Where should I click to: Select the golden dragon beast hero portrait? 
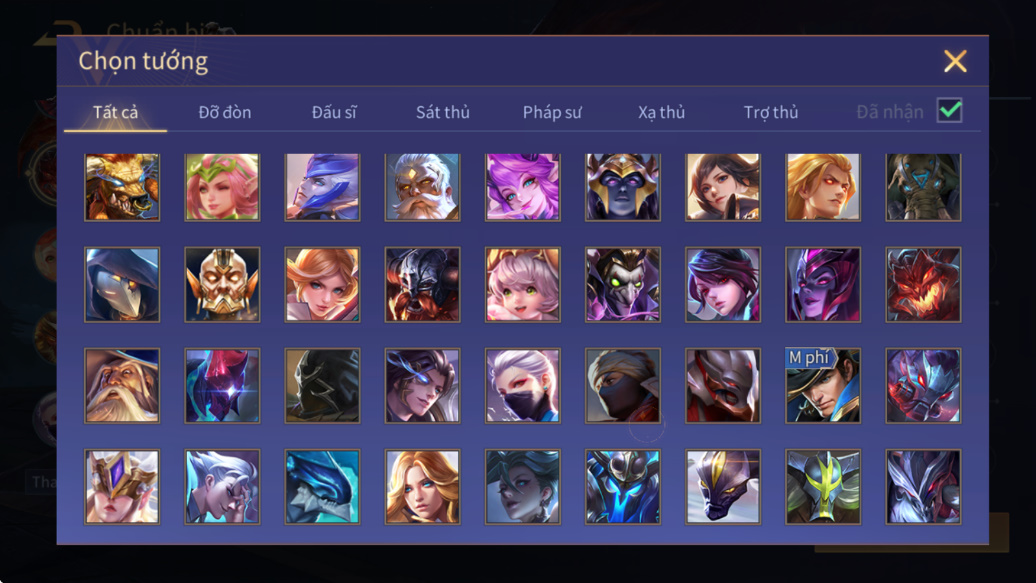pos(122,187)
